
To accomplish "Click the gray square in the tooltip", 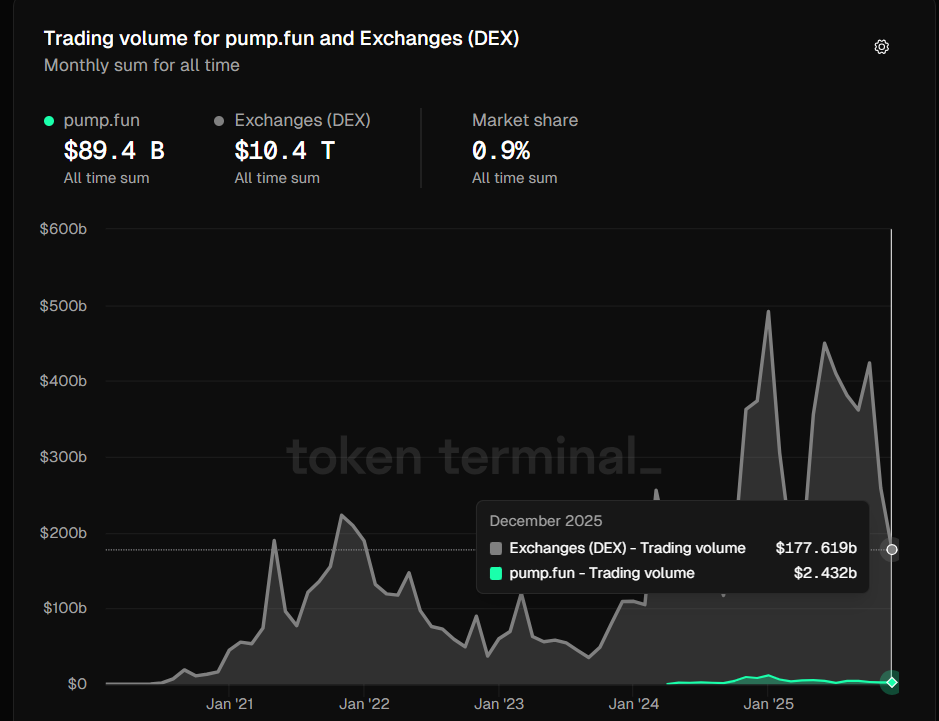I will 496,548.
